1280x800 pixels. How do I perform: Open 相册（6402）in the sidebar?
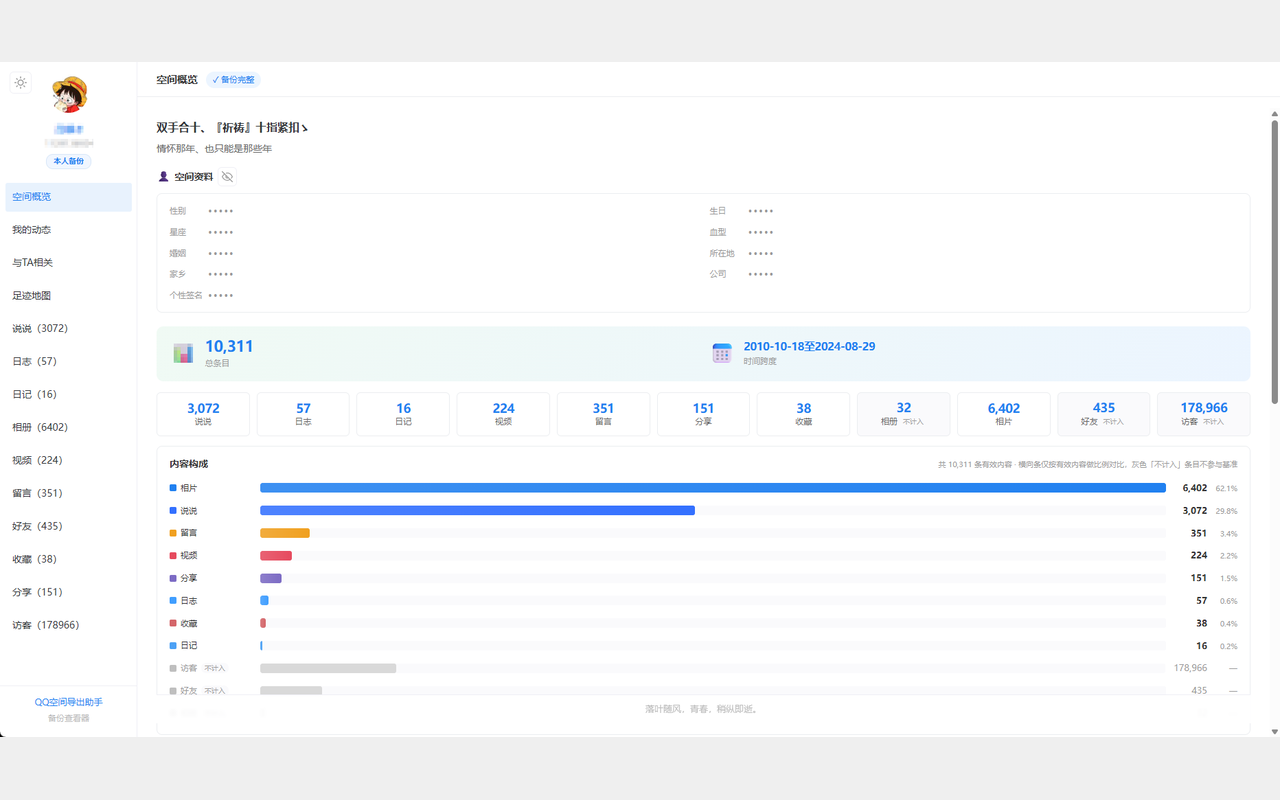coord(68,428)
